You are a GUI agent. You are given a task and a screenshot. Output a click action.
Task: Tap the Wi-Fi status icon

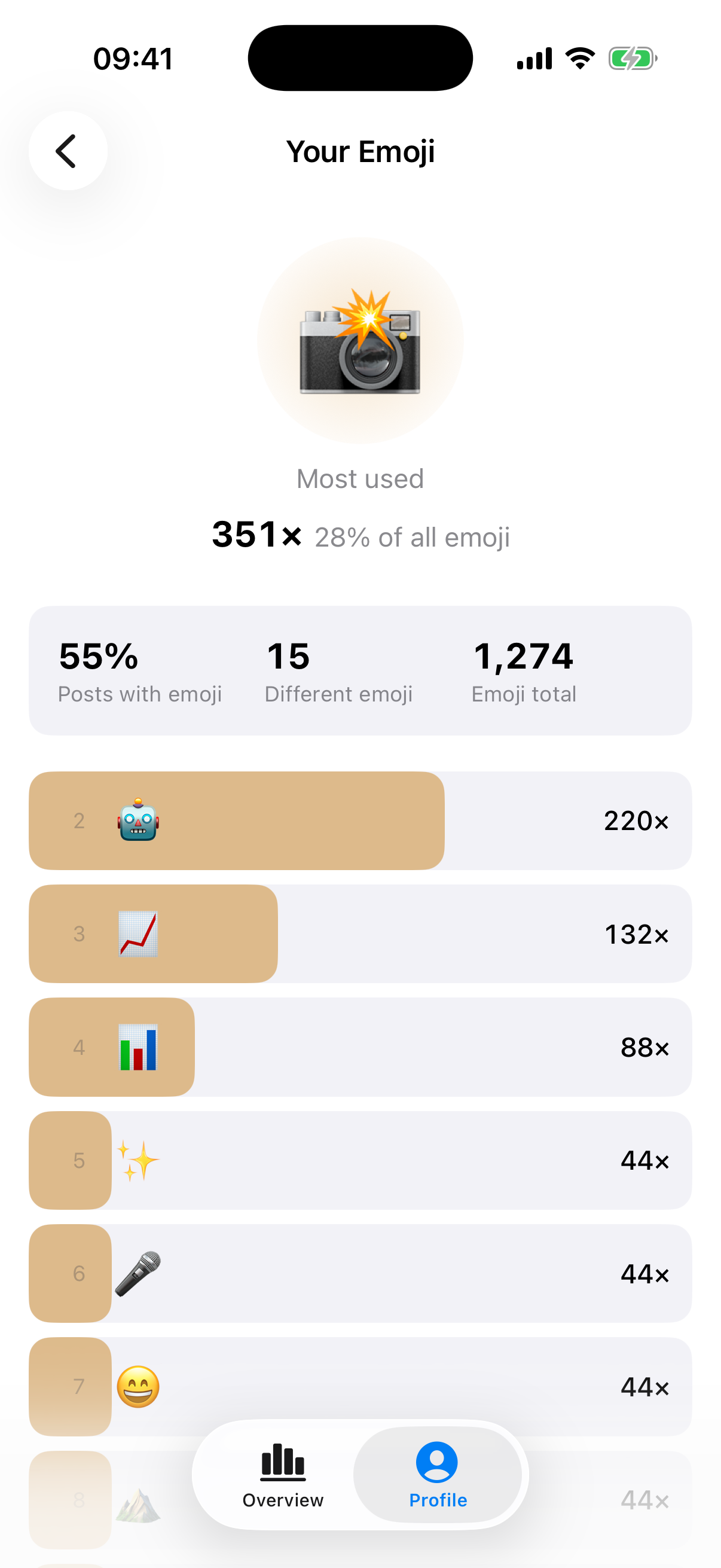(x=580, y=59)
